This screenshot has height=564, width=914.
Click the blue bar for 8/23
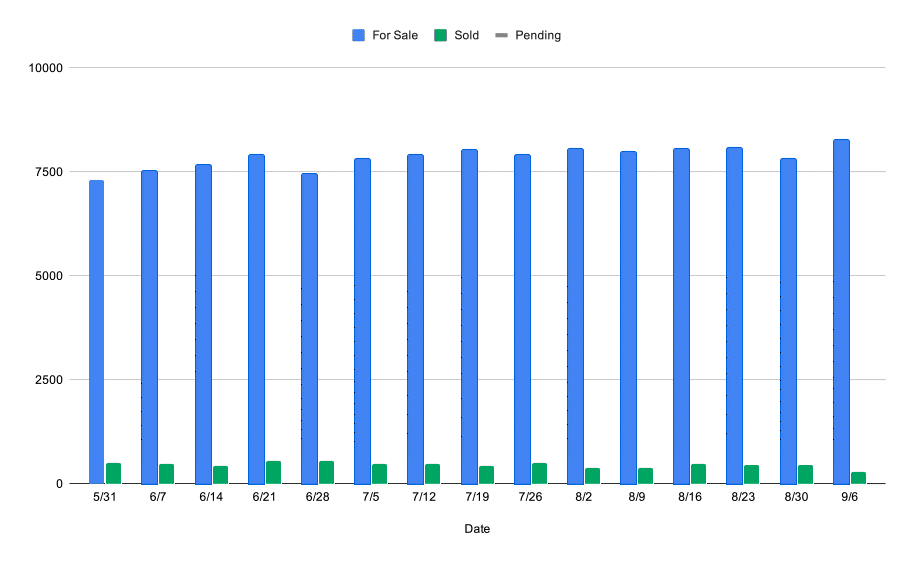734,316
